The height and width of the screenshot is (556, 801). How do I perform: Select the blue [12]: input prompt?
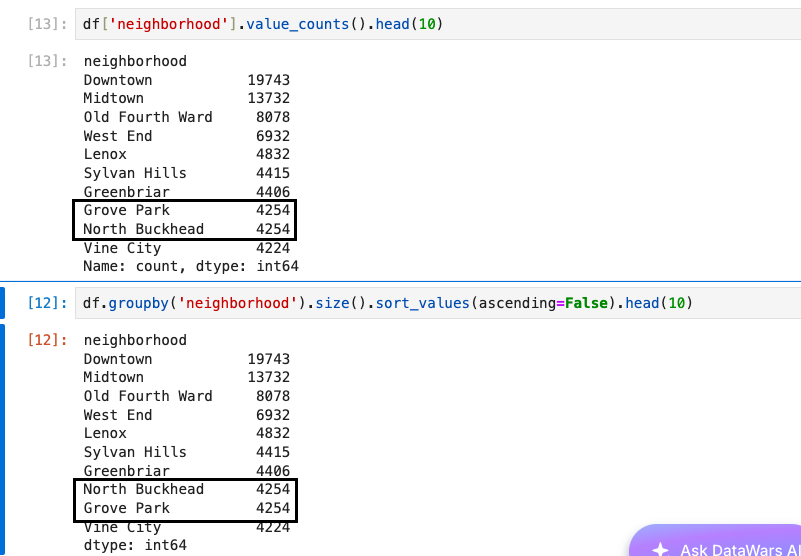click(48, 303)
